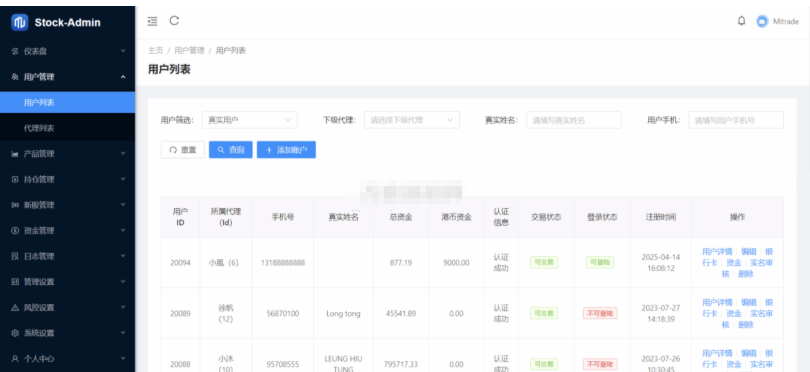The height and width of the screenshot is (372, 810).
Task: Select 用户列表 in the sidebar submenu
Action: click(x=68, y=102)
